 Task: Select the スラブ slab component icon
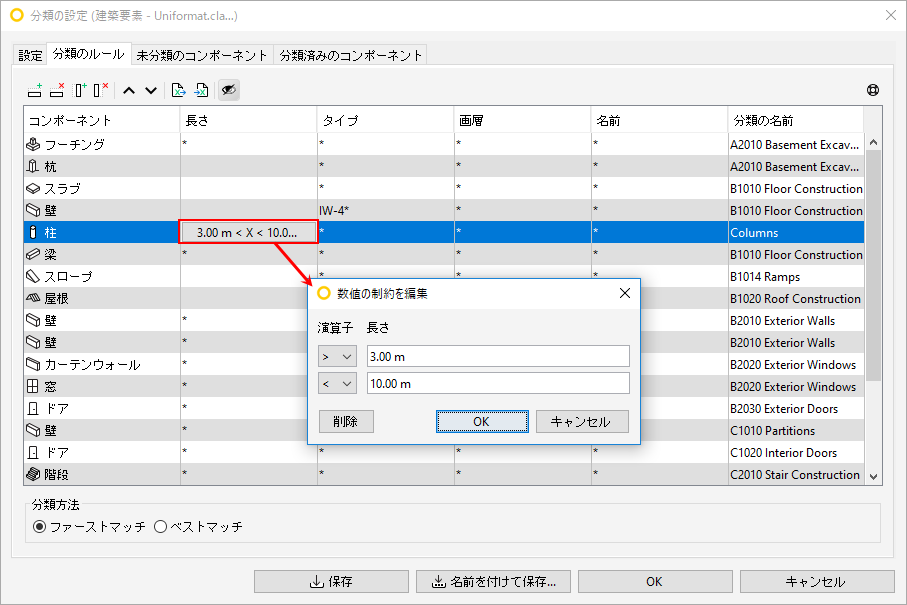tap(33, 188)
